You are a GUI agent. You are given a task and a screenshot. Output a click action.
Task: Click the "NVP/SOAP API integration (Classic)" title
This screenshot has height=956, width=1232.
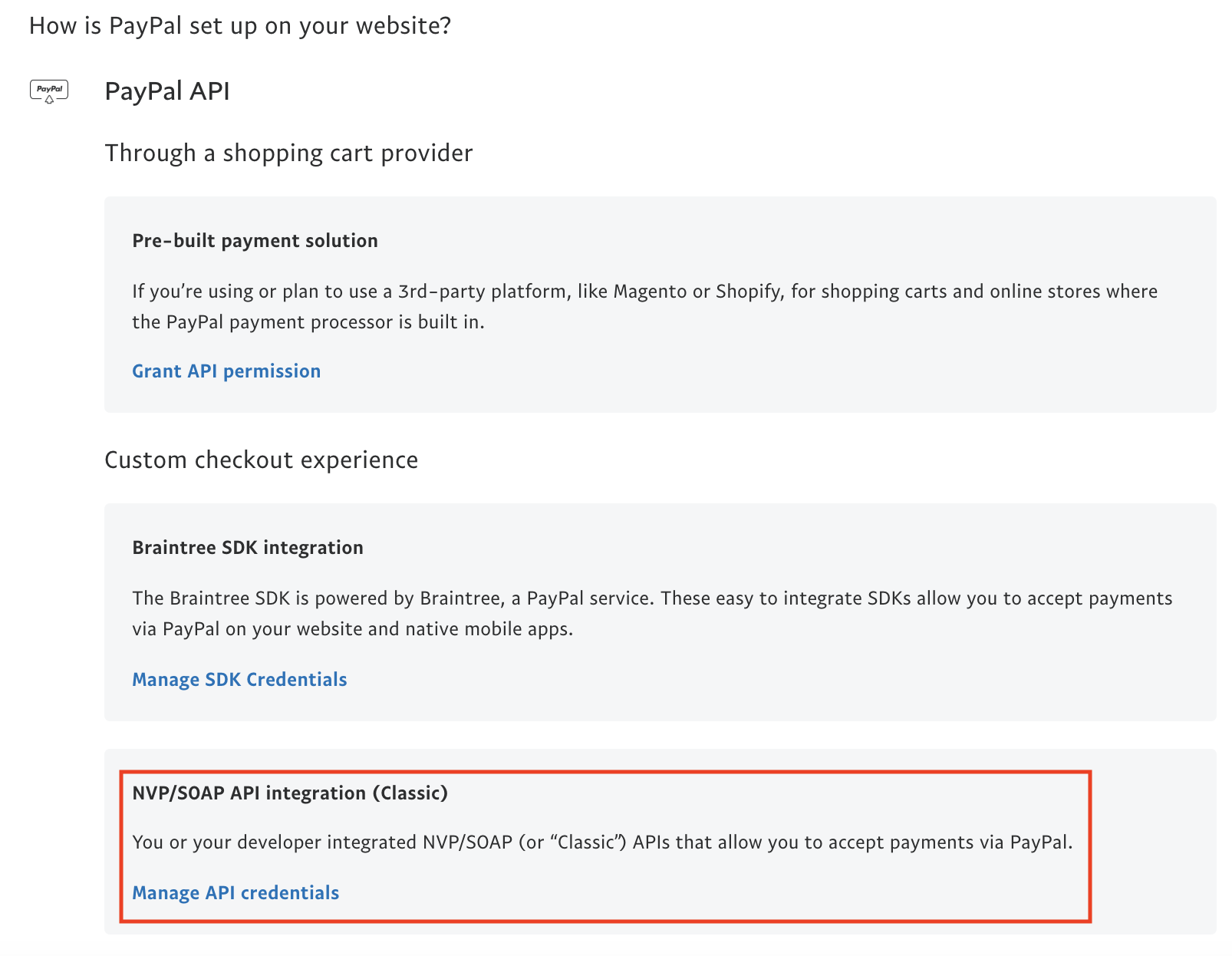tap(290, 793)
